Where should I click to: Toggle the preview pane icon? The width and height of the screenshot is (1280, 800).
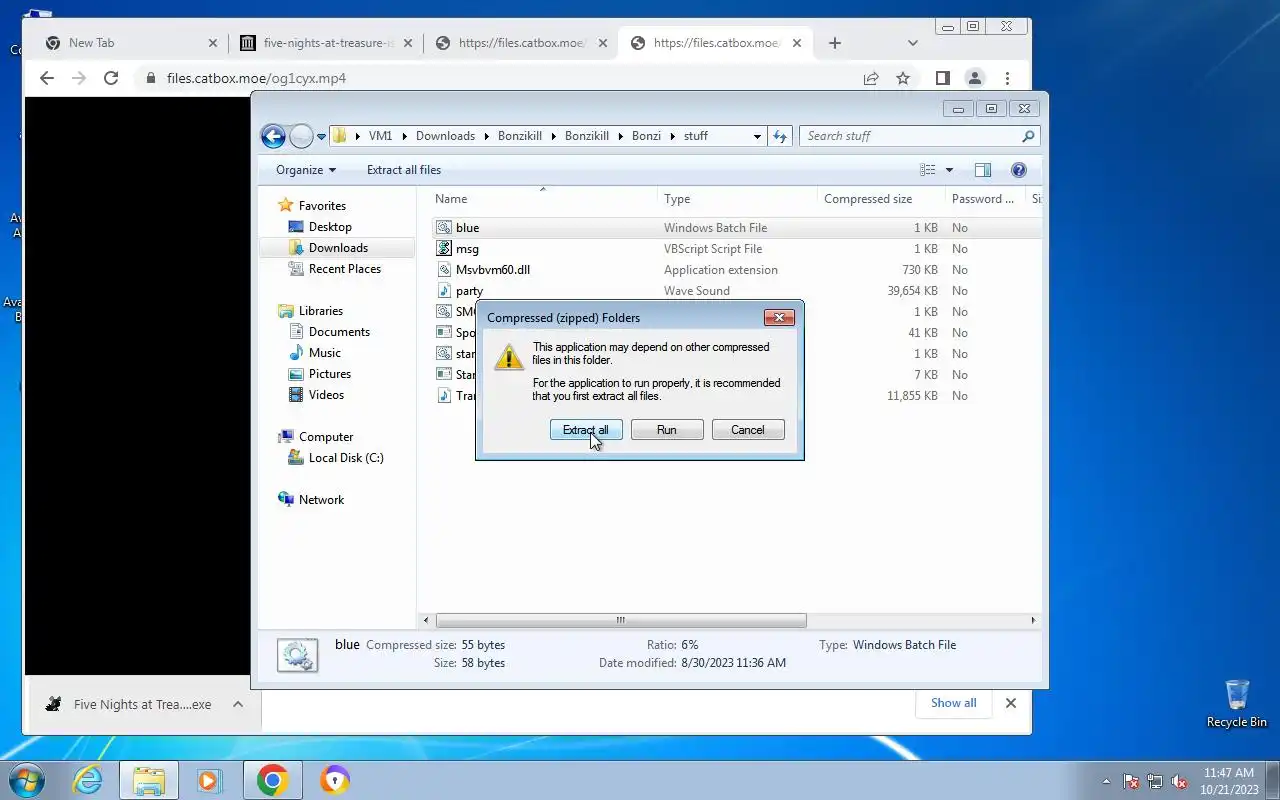(983, 170)
